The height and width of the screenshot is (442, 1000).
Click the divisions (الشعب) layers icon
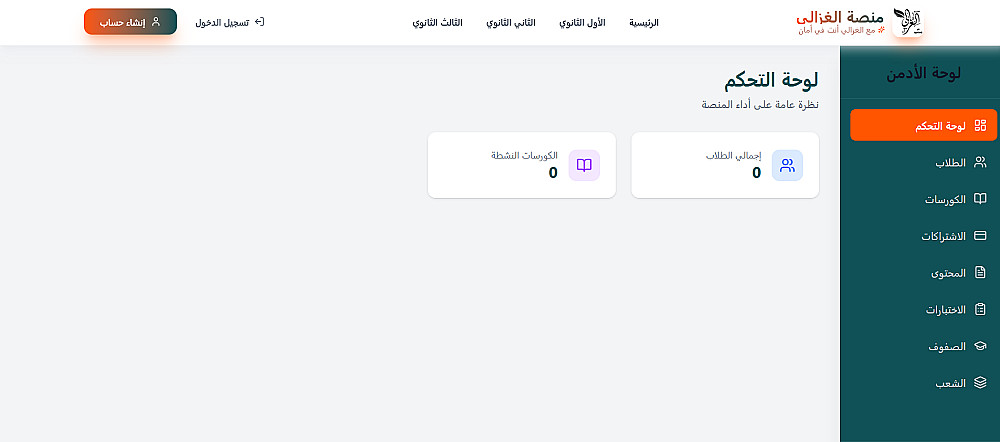coord(980,383)
